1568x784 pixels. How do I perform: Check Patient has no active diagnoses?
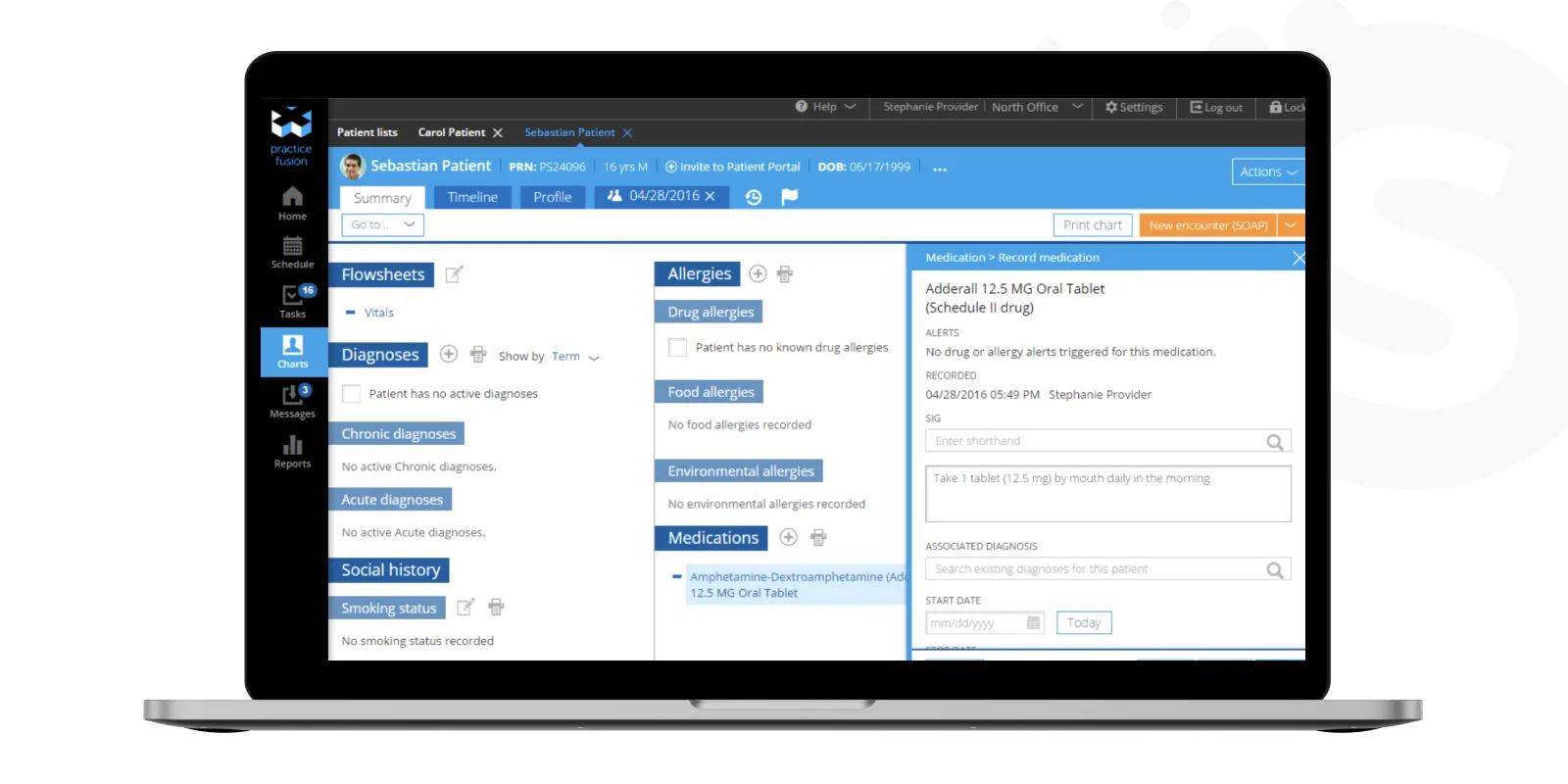351,394
